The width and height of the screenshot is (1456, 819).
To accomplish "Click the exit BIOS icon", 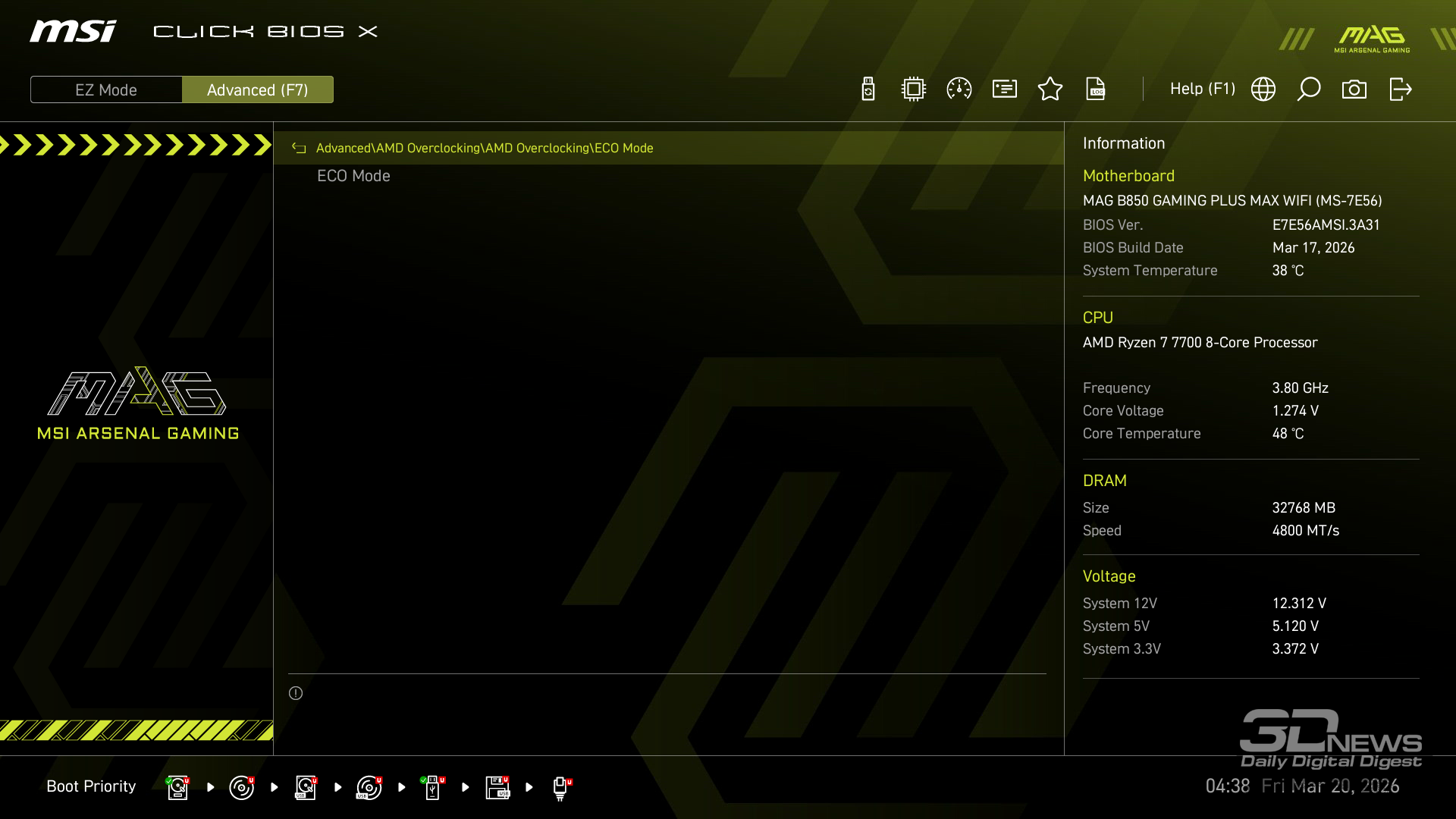I will pos(1400,89).
